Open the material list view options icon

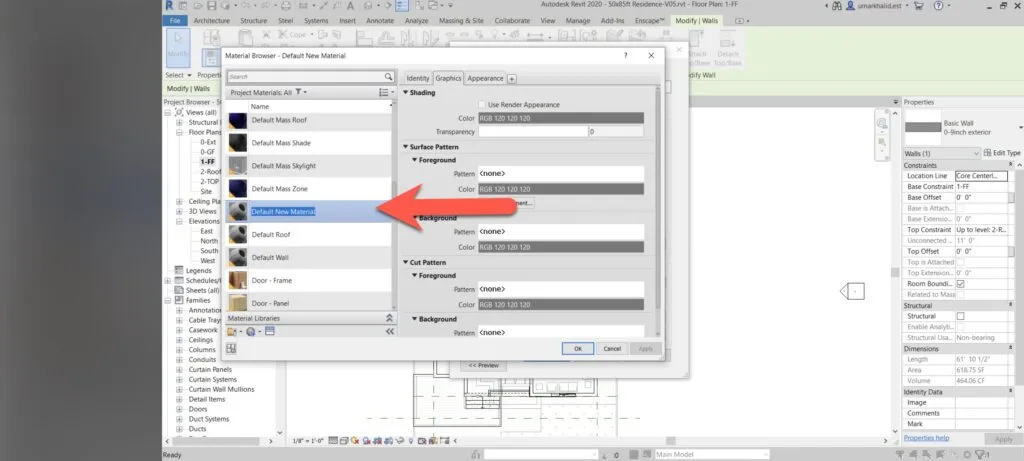click(385, 93)
